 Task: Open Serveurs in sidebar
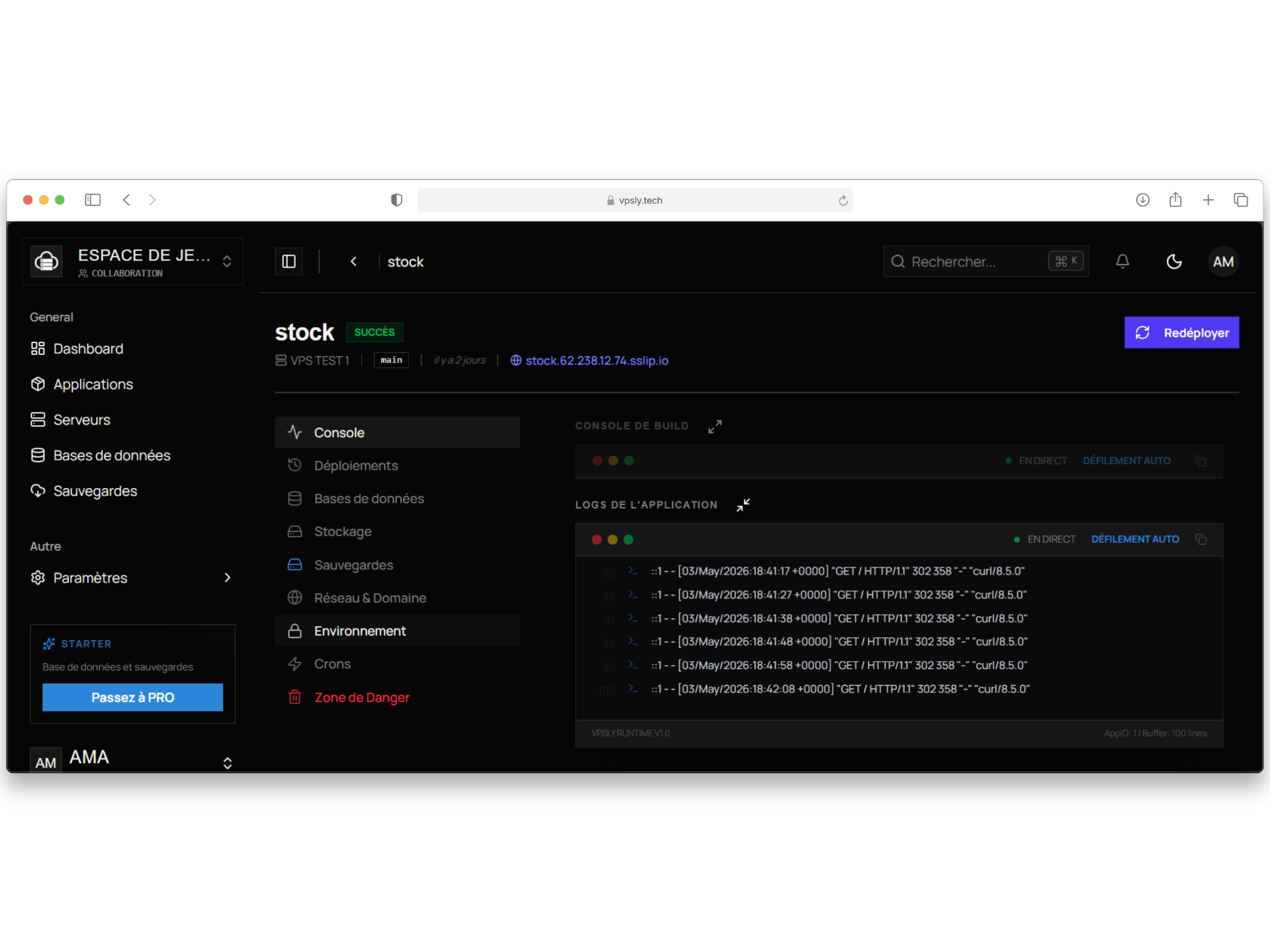tap(132, 420)
